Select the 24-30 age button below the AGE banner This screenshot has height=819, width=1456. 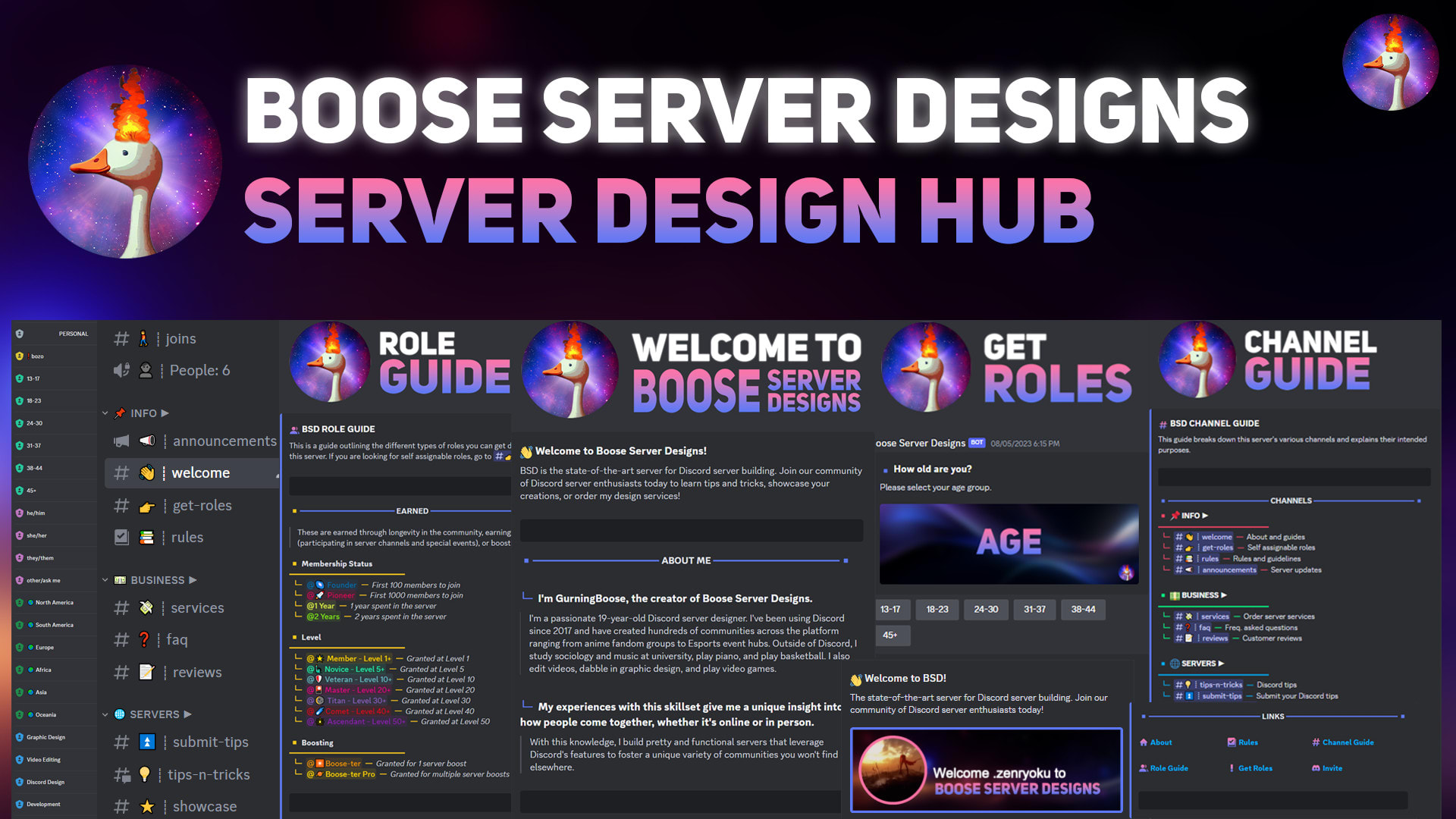pyautogui.click(x=986, y=609)
